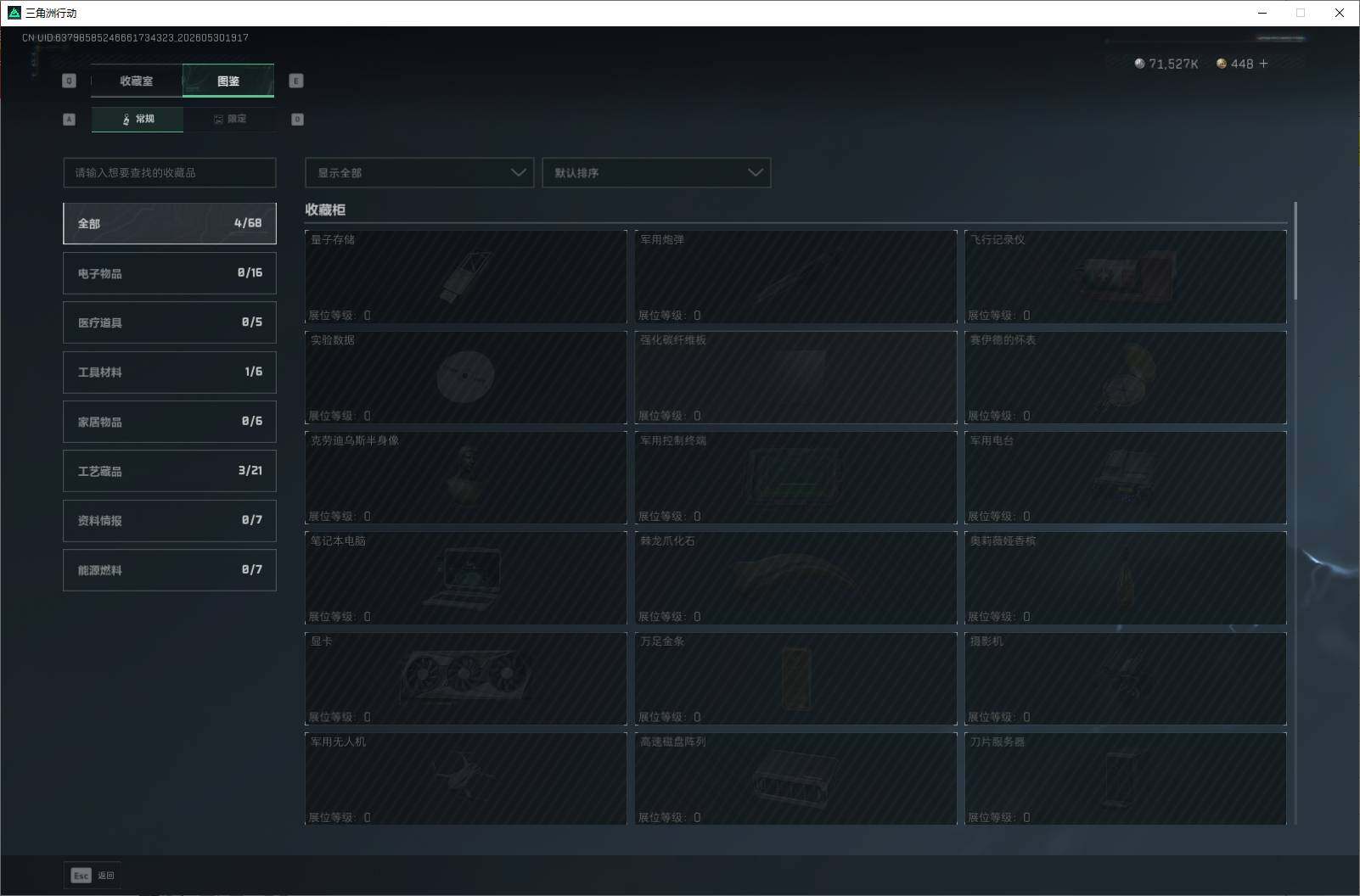Filter by 能源燃料 category

[x=170, y=570]
